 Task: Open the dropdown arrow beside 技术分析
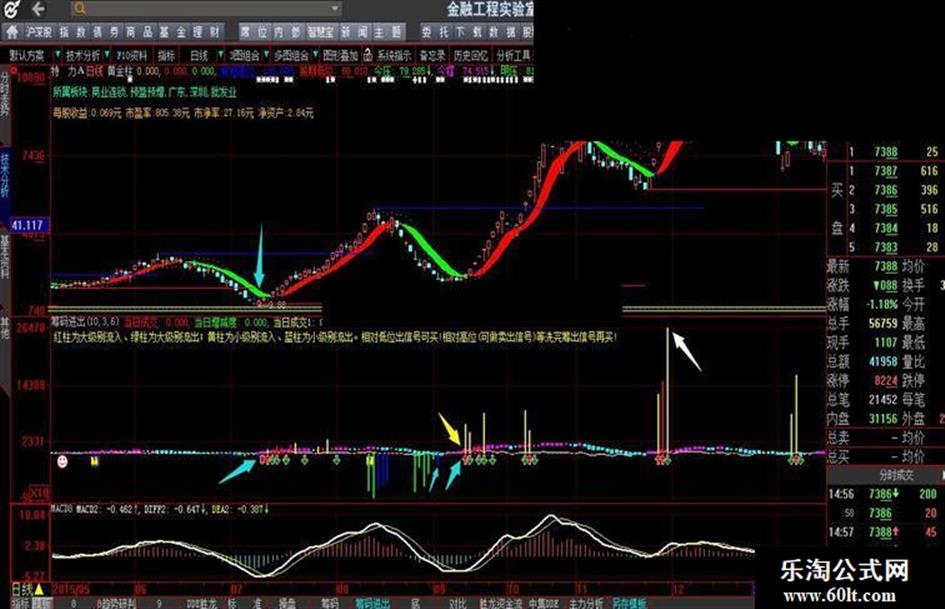107,55
